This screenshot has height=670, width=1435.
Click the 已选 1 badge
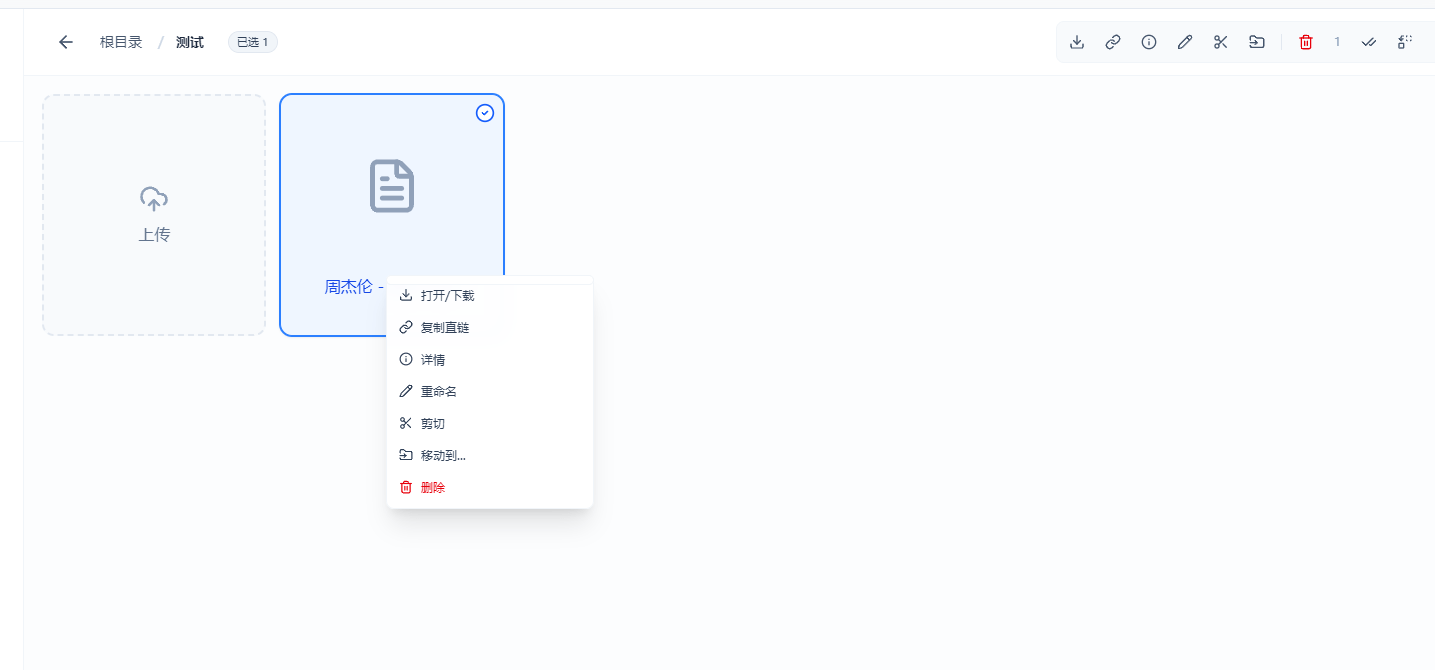(x=252, y=42)
